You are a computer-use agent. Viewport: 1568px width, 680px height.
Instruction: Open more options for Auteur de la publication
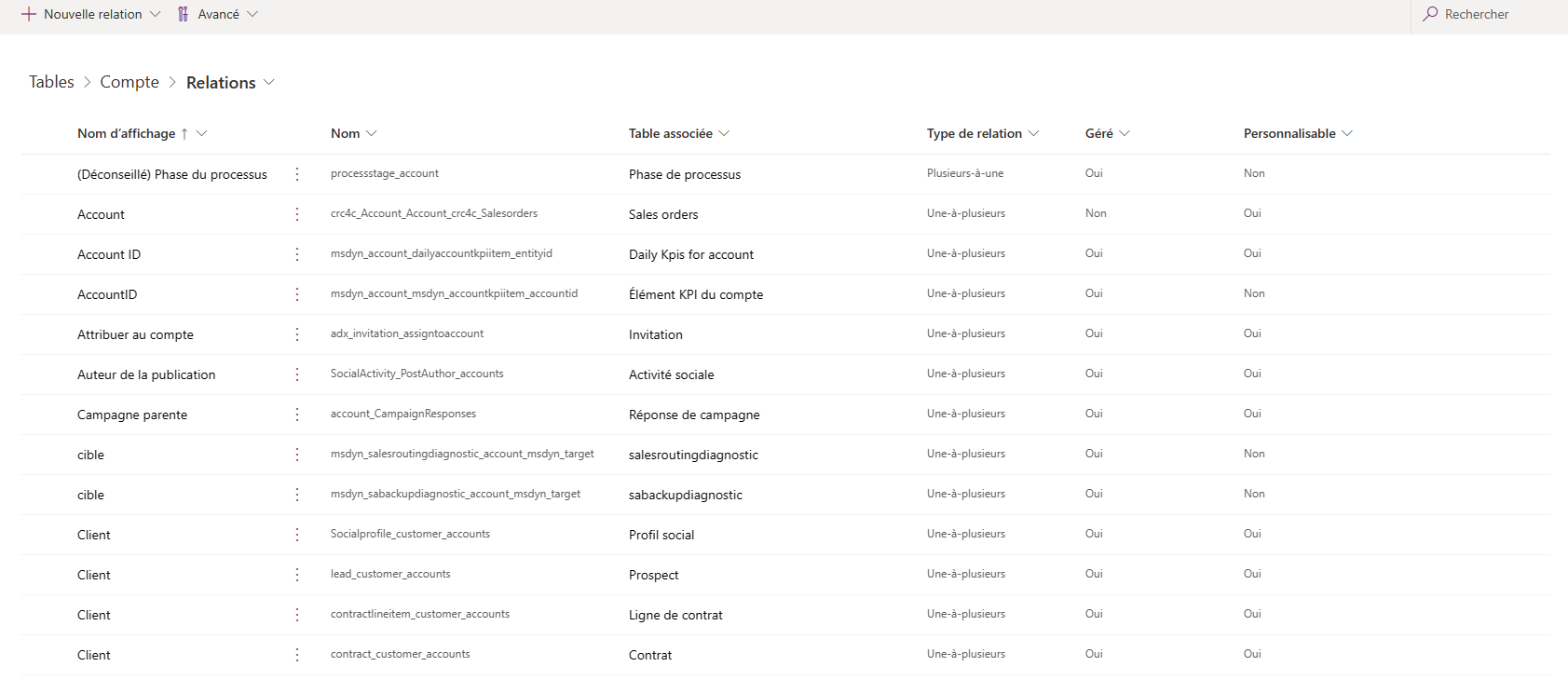click(297, 374)
